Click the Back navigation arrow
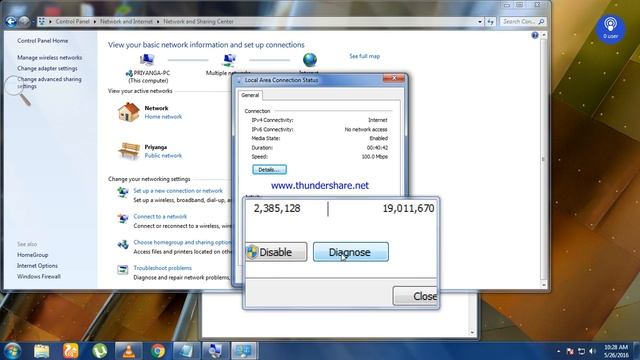The height and width of the screenshot is (360, 640). (x=11, y=21)
